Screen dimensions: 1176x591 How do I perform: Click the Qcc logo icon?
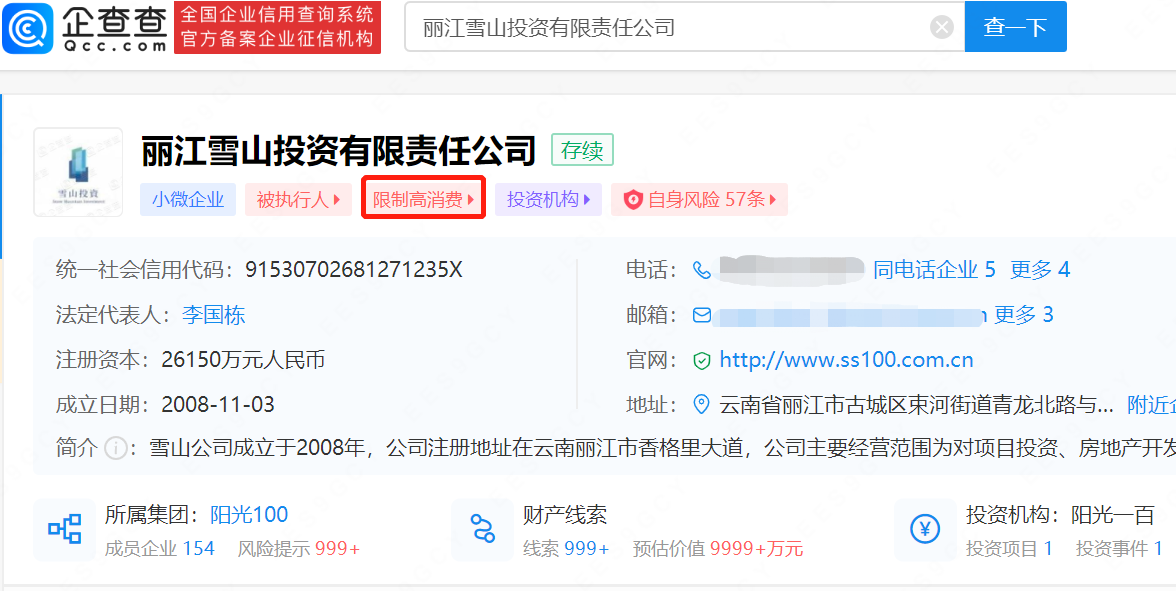(28, 28)
